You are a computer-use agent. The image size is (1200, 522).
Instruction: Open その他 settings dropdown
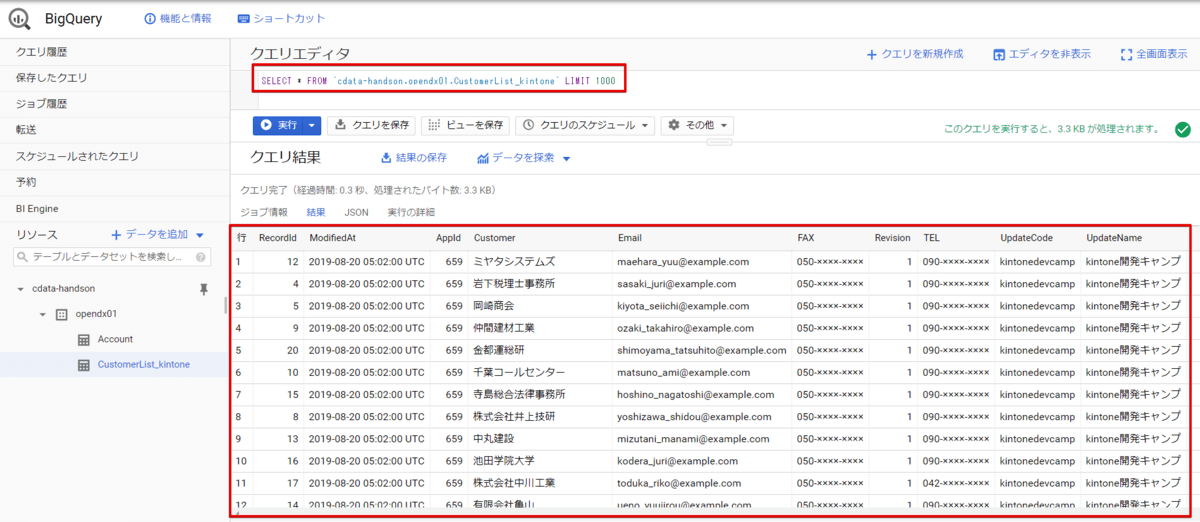(697, 125)
